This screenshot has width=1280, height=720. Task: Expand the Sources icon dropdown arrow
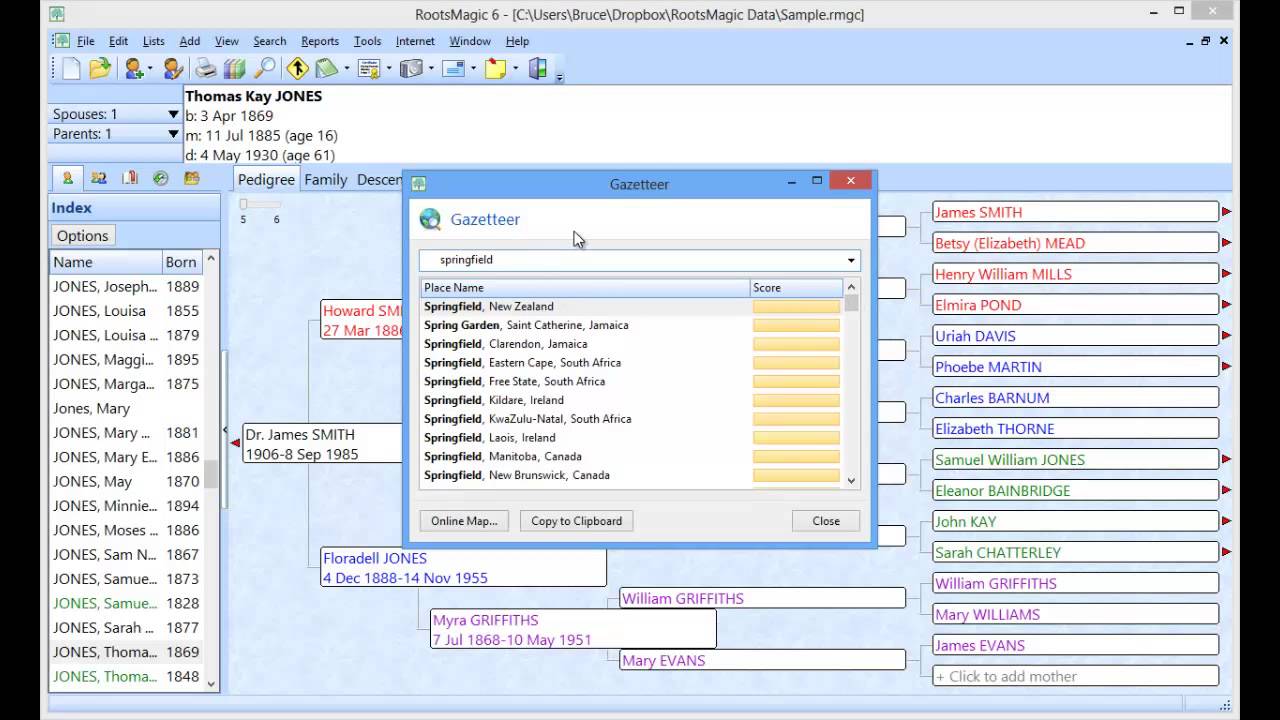click(x=389, y=69)
